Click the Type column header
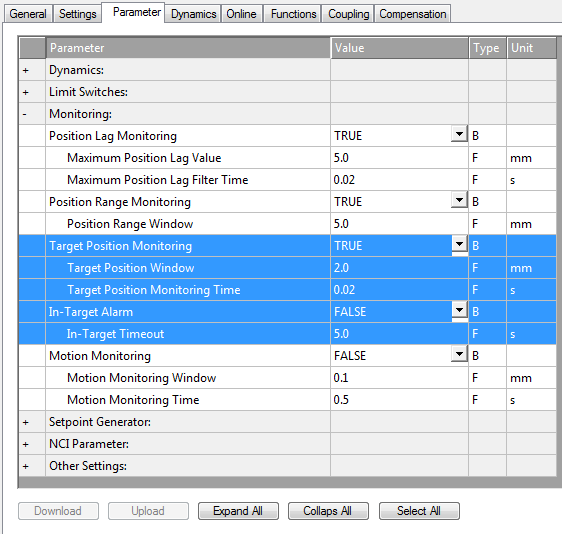 (x=487, y=48)
